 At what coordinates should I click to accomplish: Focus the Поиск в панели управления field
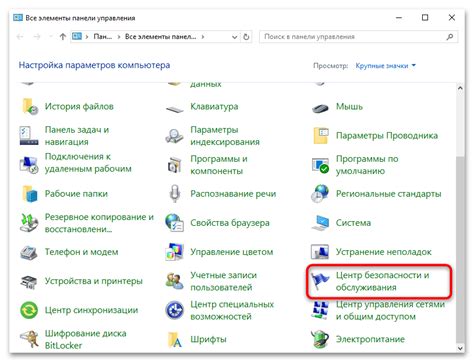(x=359, y=37)
